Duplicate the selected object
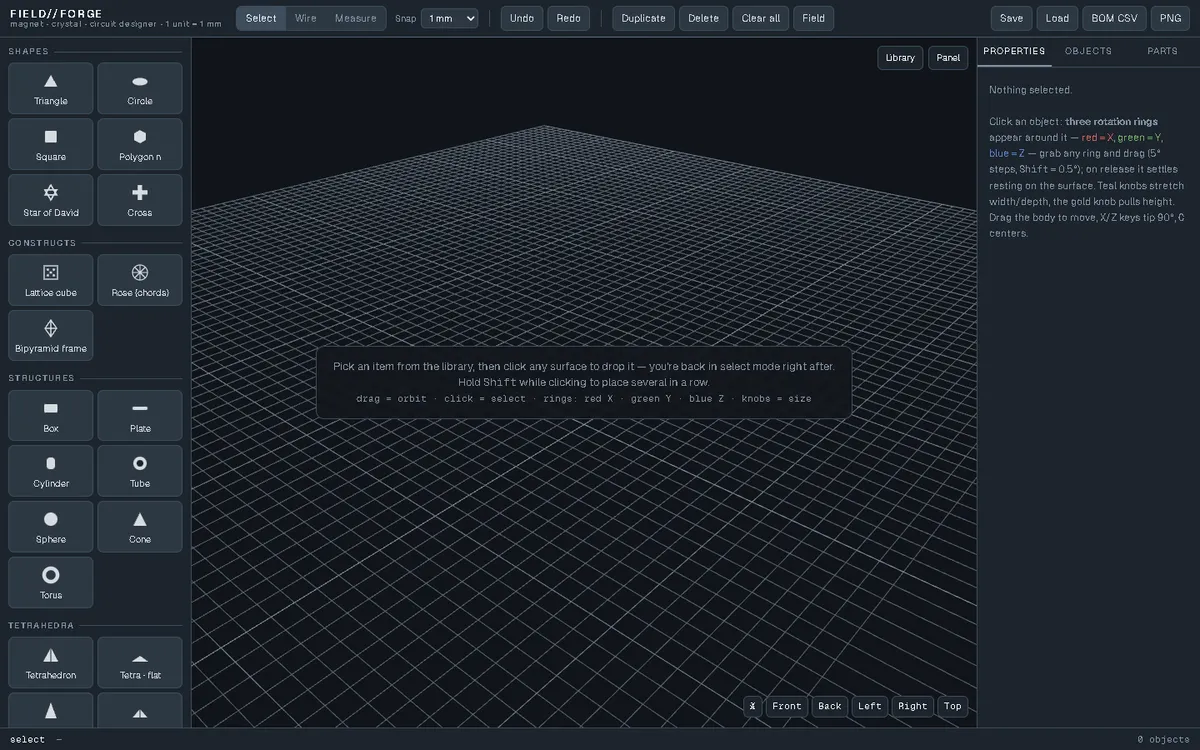1200x750 pixels. (644, 18)
